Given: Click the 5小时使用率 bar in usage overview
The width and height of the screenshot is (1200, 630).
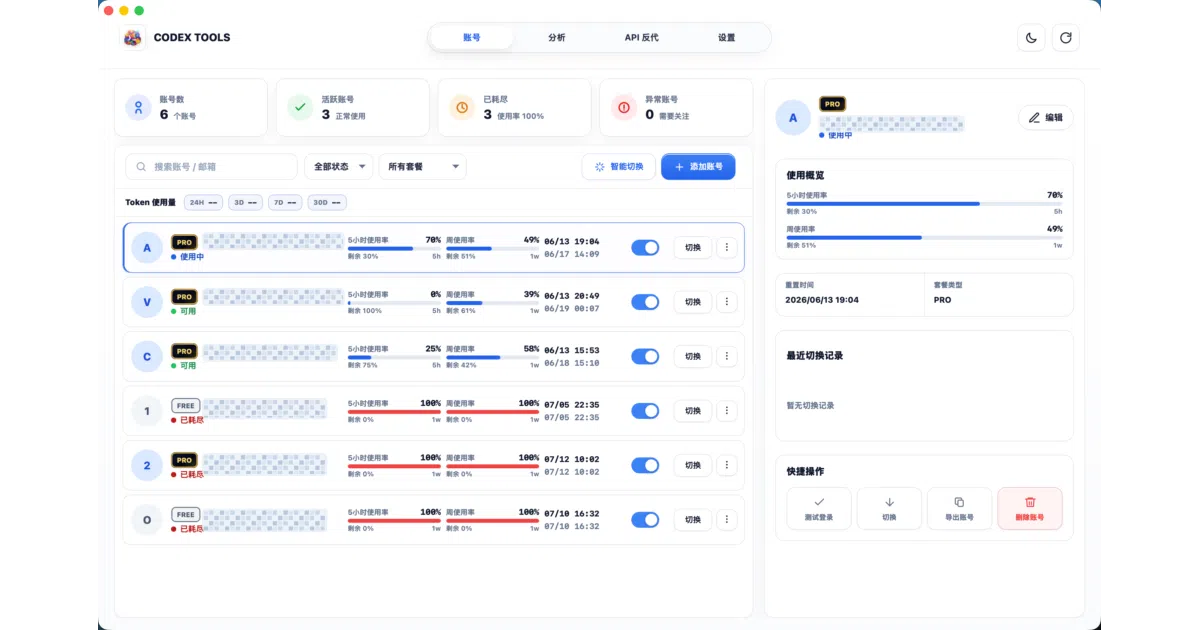Looking at the screenshot, I should [x=925, y=204].
